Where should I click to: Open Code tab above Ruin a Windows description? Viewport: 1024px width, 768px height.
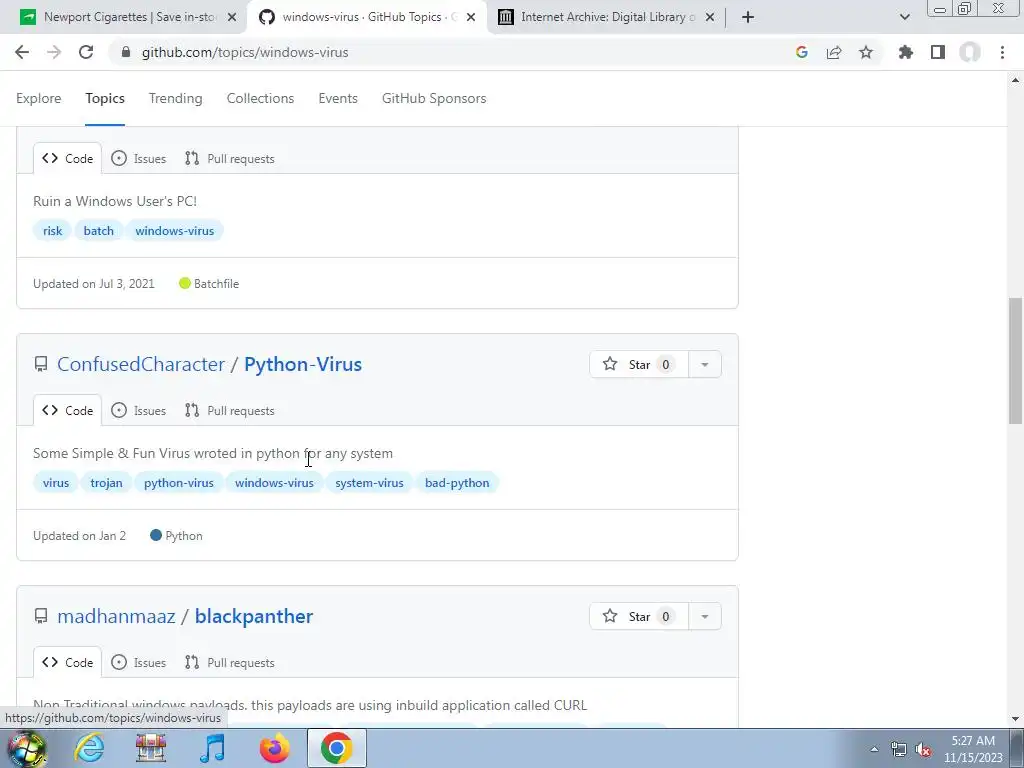[x=67, y=159]
